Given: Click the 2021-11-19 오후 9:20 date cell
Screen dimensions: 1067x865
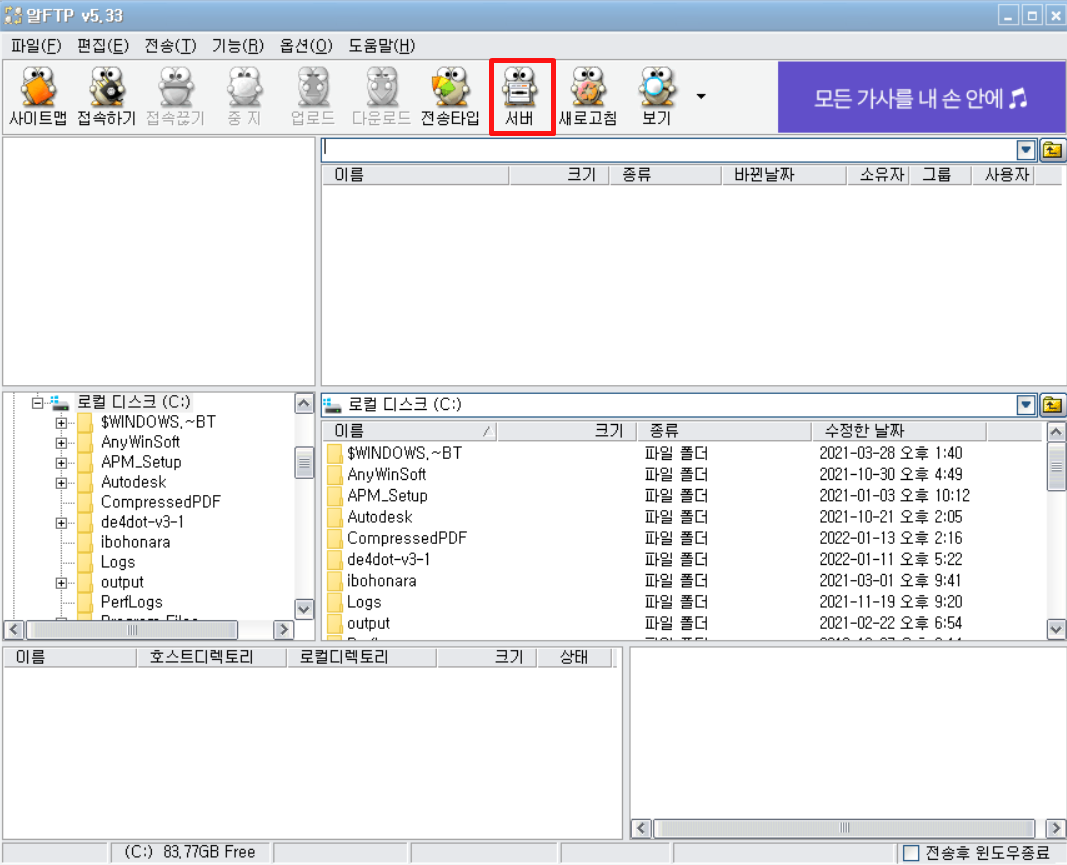Looking at the screenshot, I should [890, 602].
